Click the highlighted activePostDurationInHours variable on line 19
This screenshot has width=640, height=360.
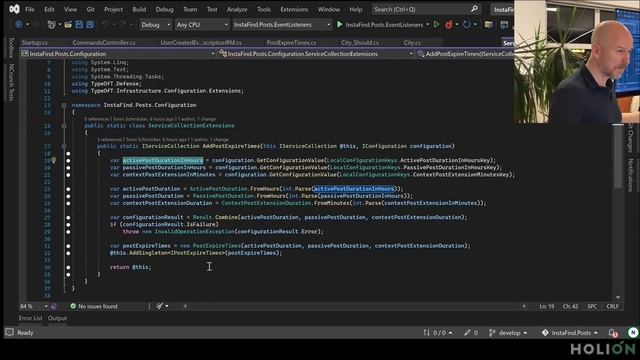[162, 160]
